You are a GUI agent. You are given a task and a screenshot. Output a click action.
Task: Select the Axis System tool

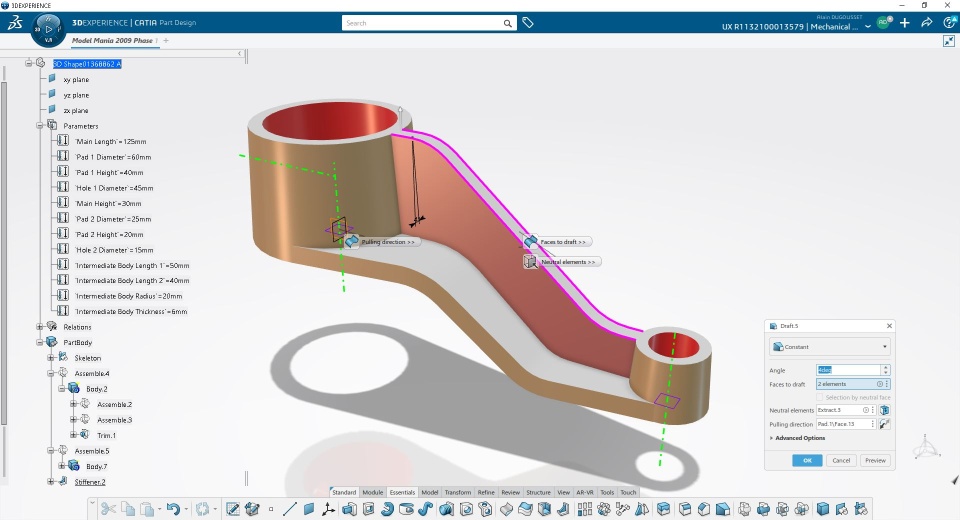(328, 509)
